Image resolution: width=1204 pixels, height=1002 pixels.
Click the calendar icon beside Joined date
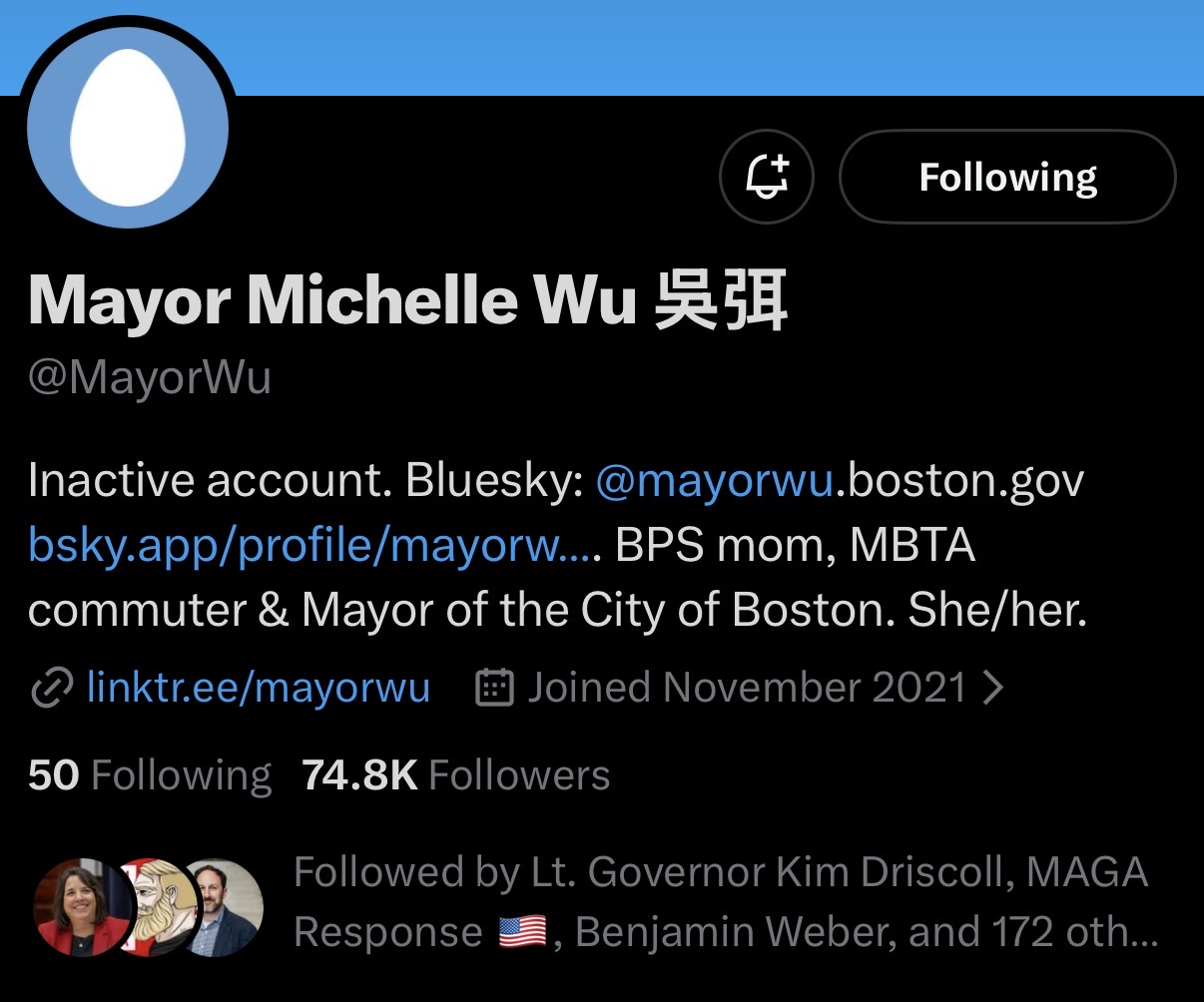pyautogui.click(x=494, y=688)
